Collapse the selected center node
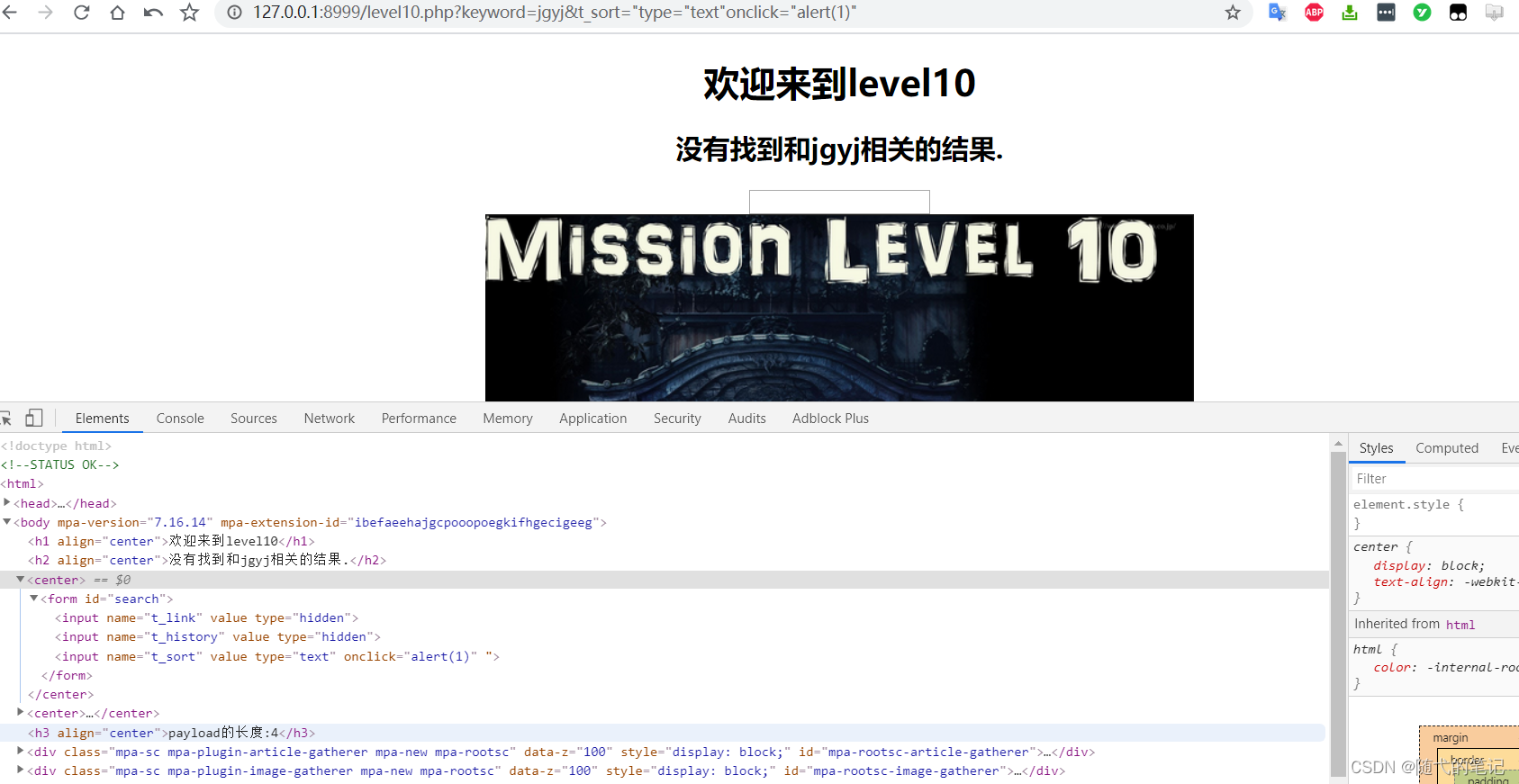 pyautogui.click(x=21, y=580)
